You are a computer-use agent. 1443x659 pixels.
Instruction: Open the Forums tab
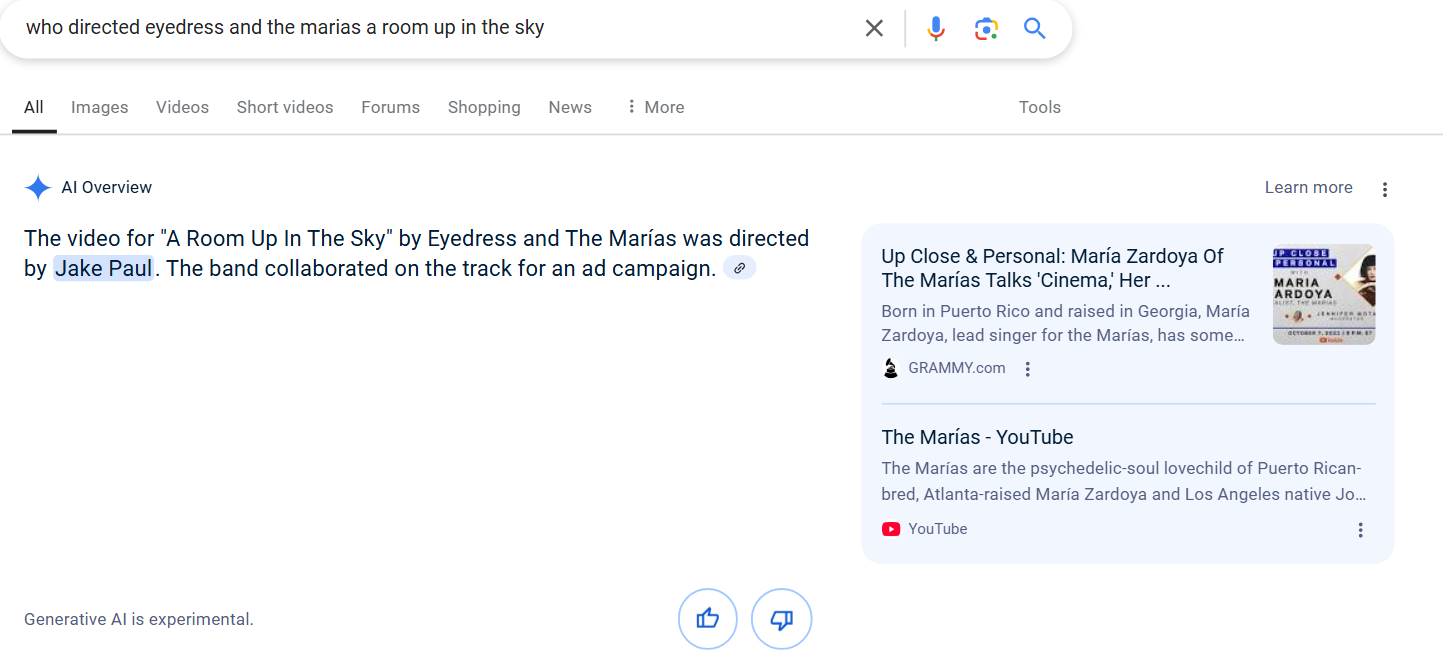point(391,107)
